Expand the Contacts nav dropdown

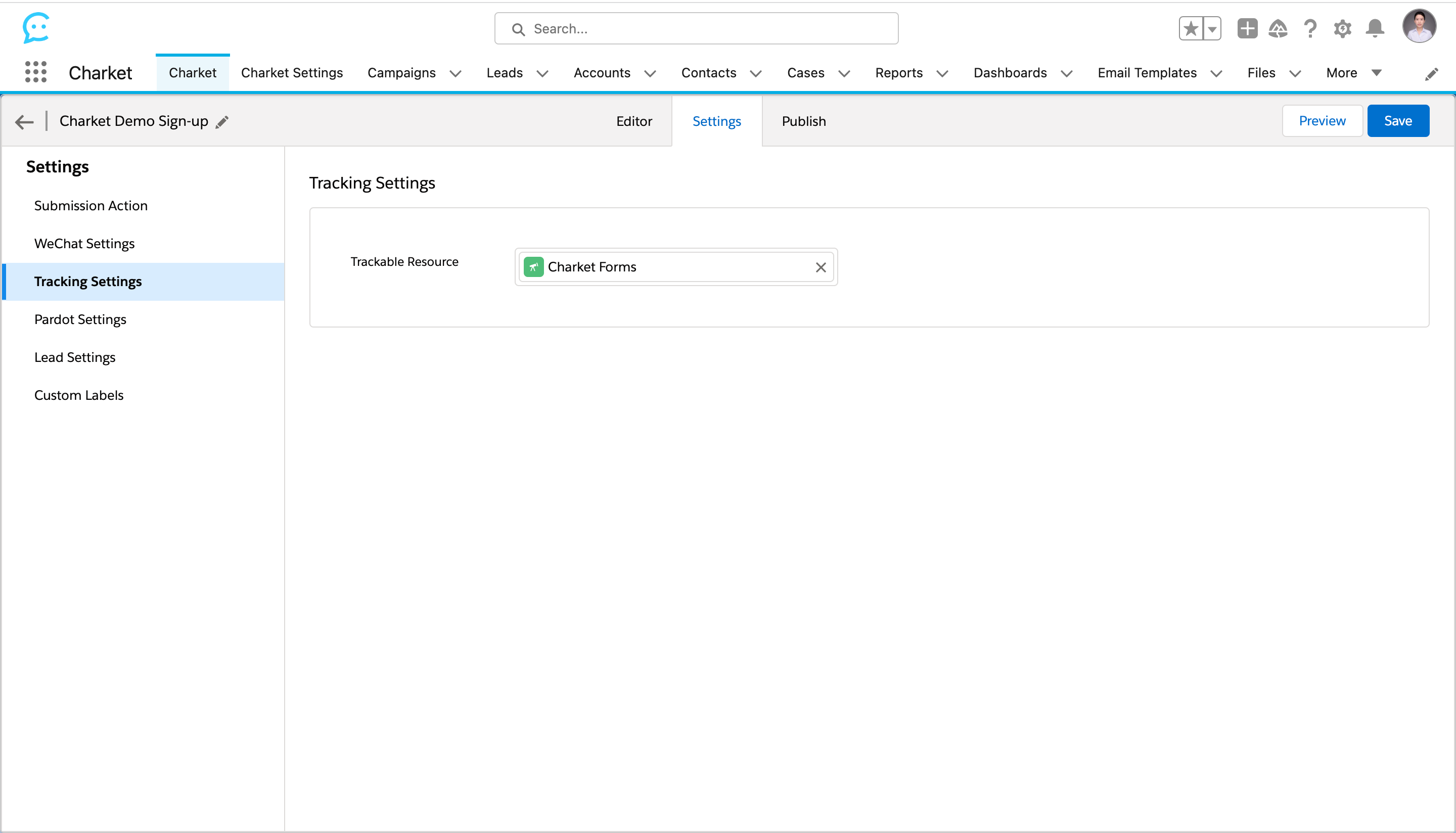756,74
